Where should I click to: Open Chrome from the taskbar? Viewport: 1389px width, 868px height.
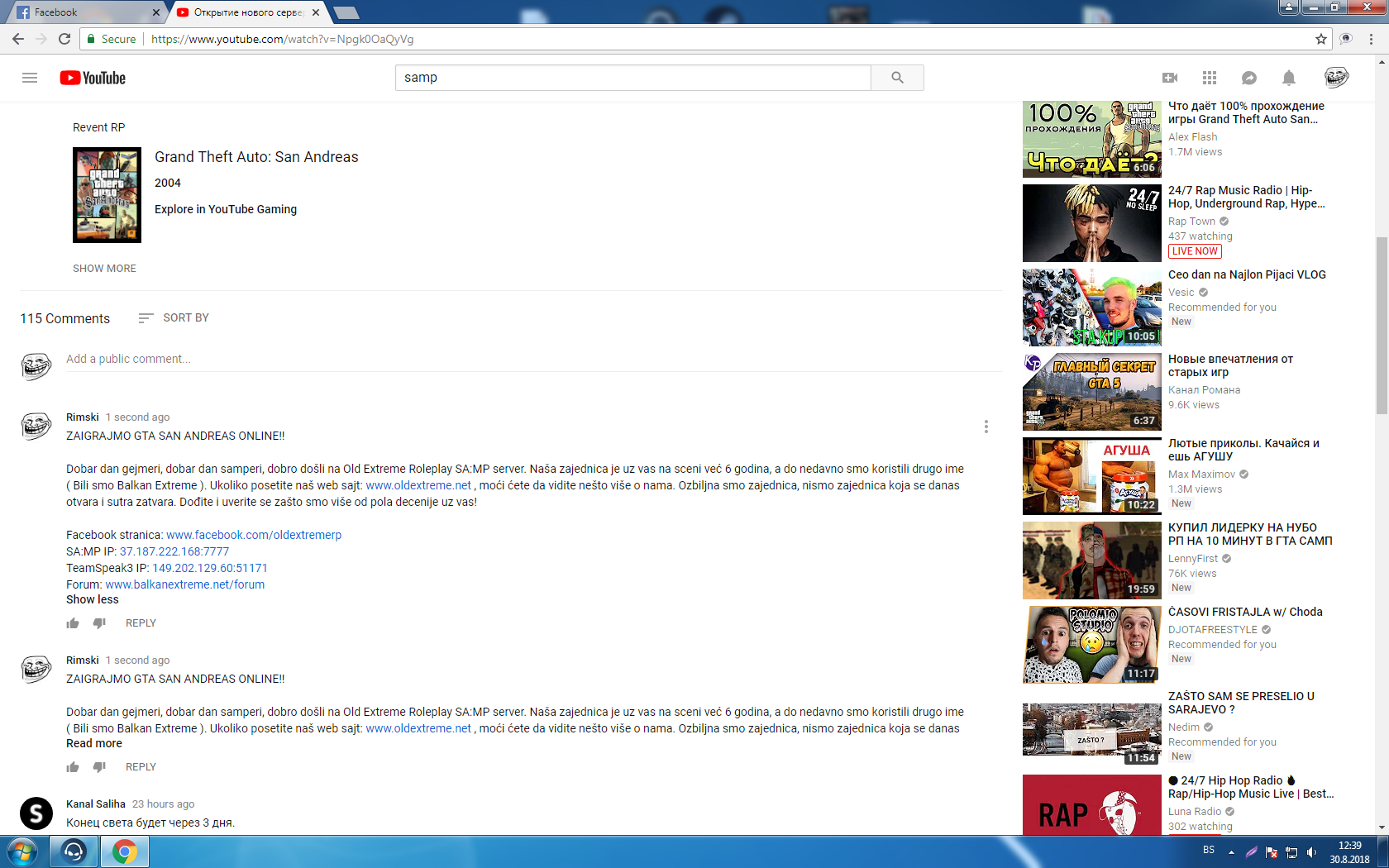124,851
